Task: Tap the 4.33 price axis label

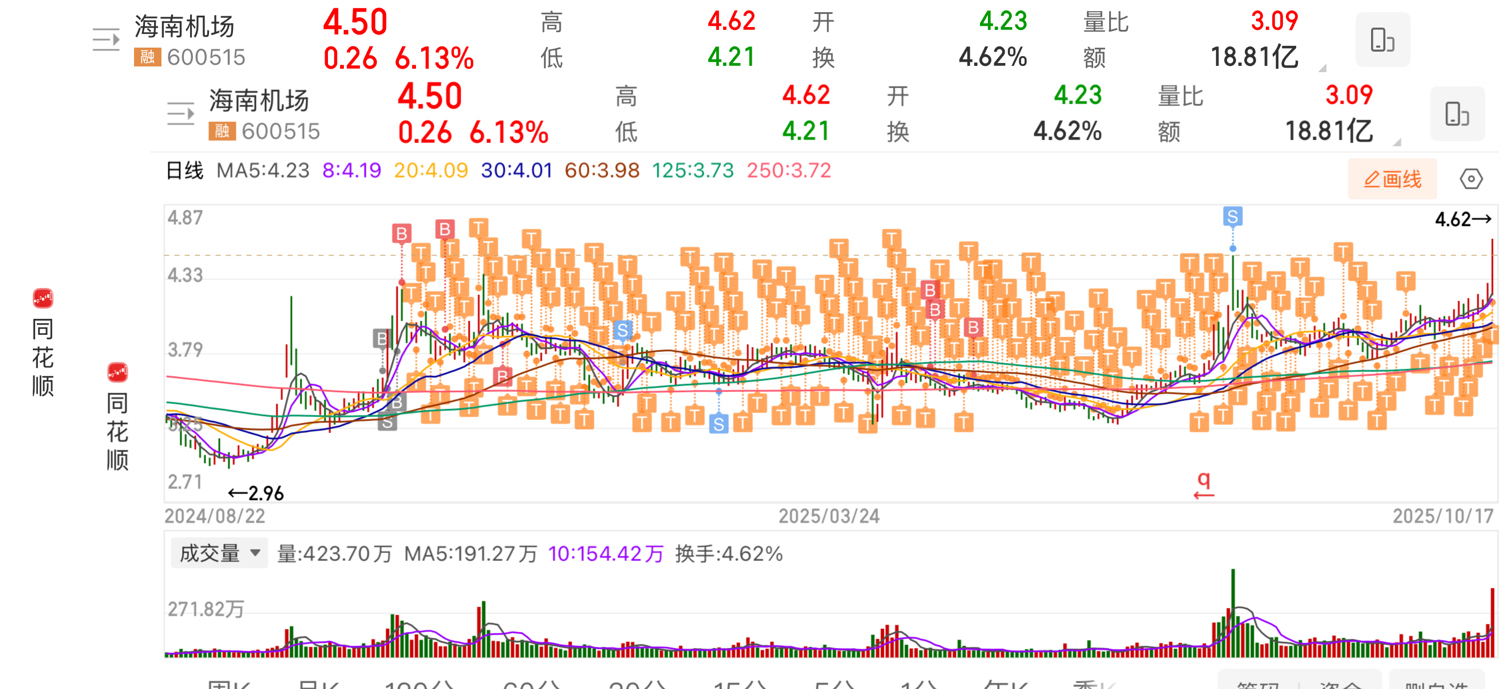Action: (x=184, y=275)
